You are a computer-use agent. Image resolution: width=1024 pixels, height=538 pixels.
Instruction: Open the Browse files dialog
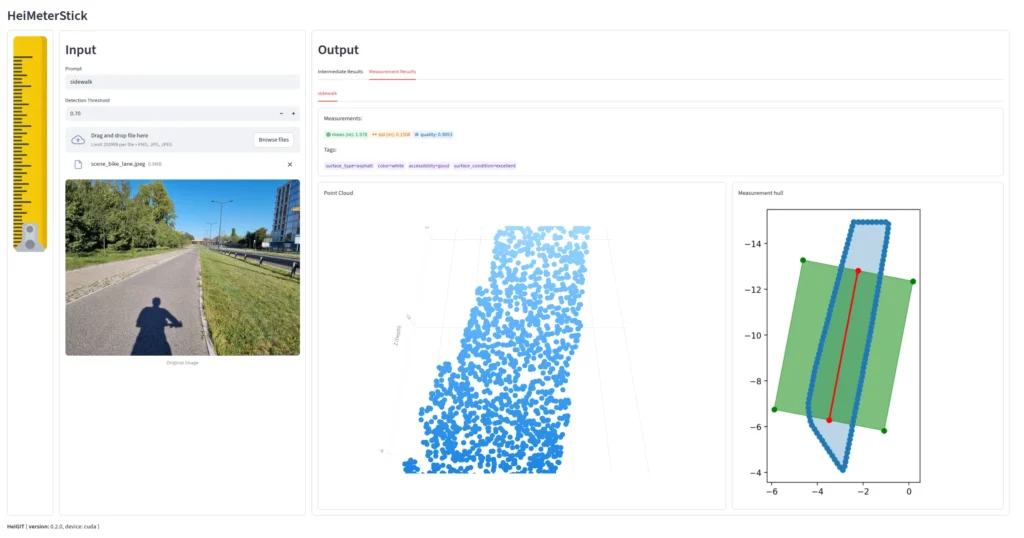[x=274, y=140]
